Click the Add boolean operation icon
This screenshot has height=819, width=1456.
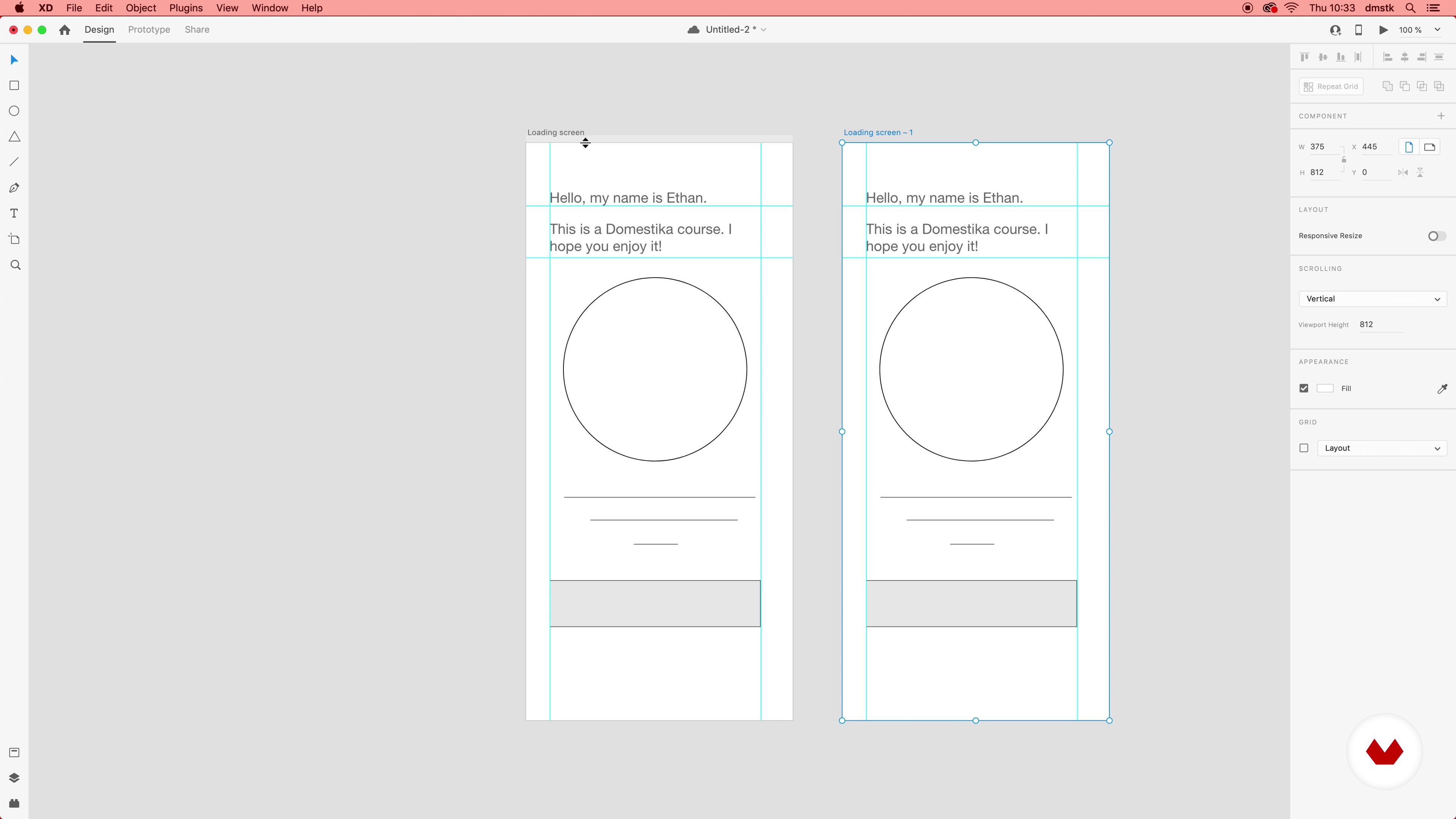1387,86
